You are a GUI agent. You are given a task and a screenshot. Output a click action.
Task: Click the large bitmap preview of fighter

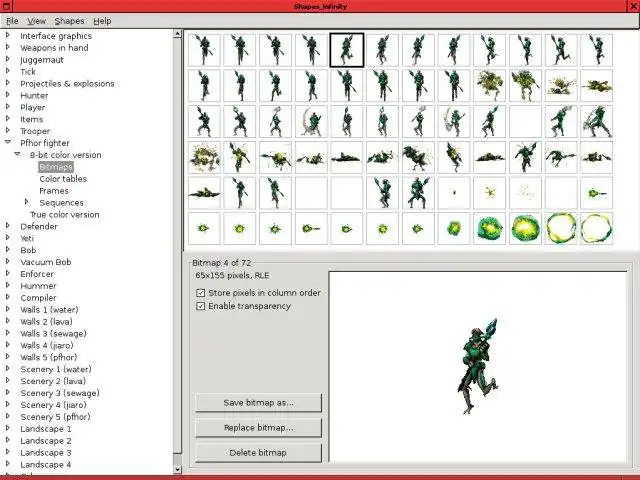[478, 367]
